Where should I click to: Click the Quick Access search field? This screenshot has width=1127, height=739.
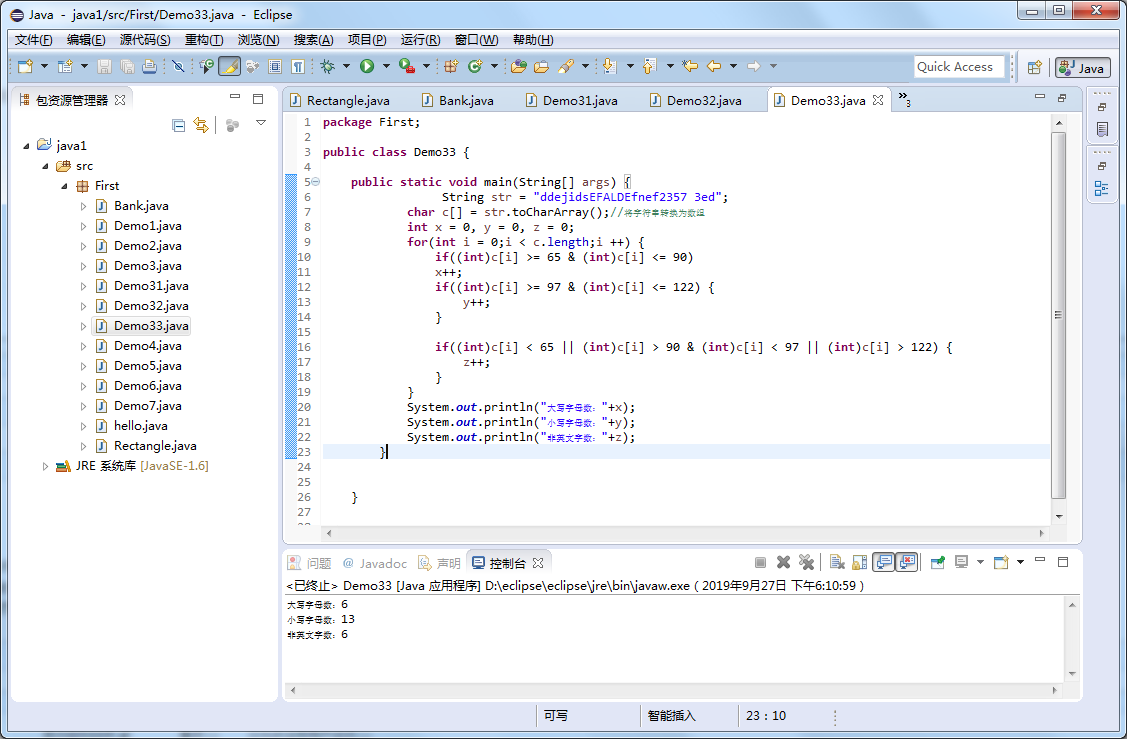pos(959,67)
